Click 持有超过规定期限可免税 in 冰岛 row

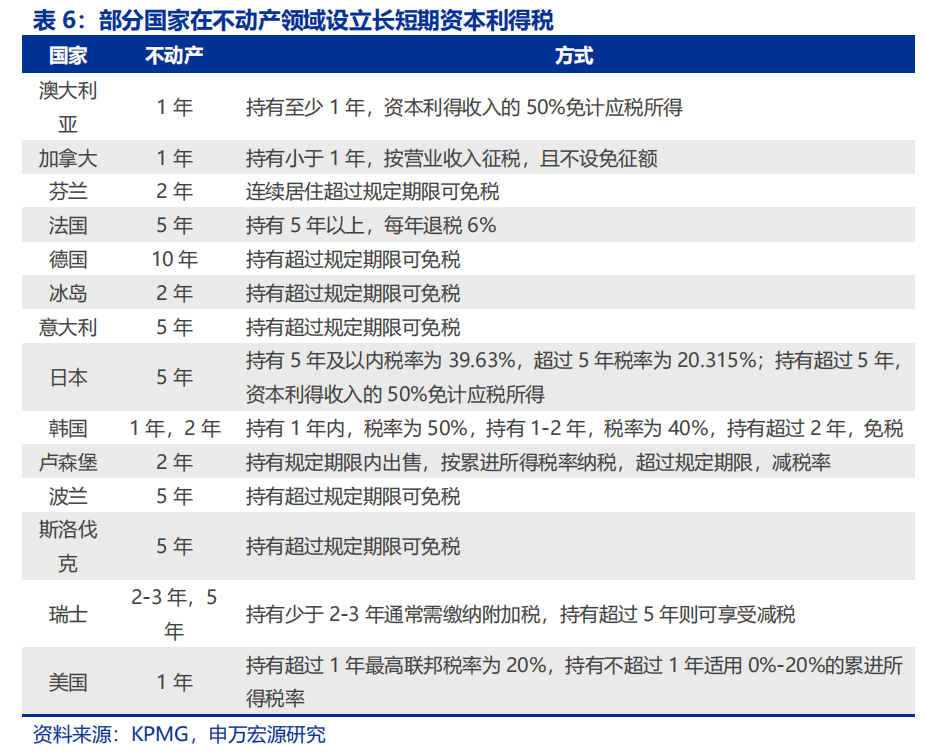tap(353, 293)
